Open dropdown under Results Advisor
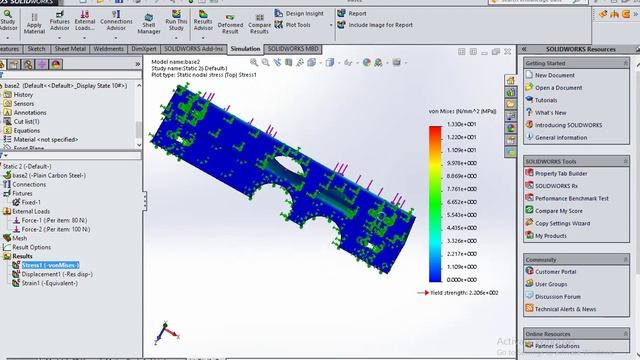 203,38
